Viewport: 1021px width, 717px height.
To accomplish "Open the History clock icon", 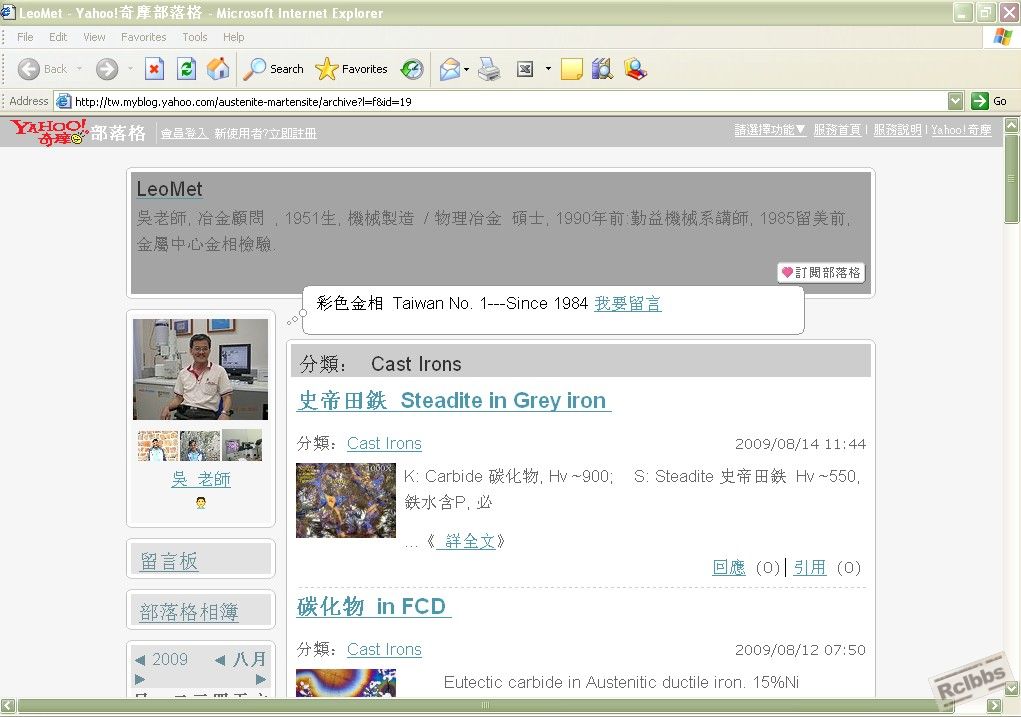I will coord(412,69).
